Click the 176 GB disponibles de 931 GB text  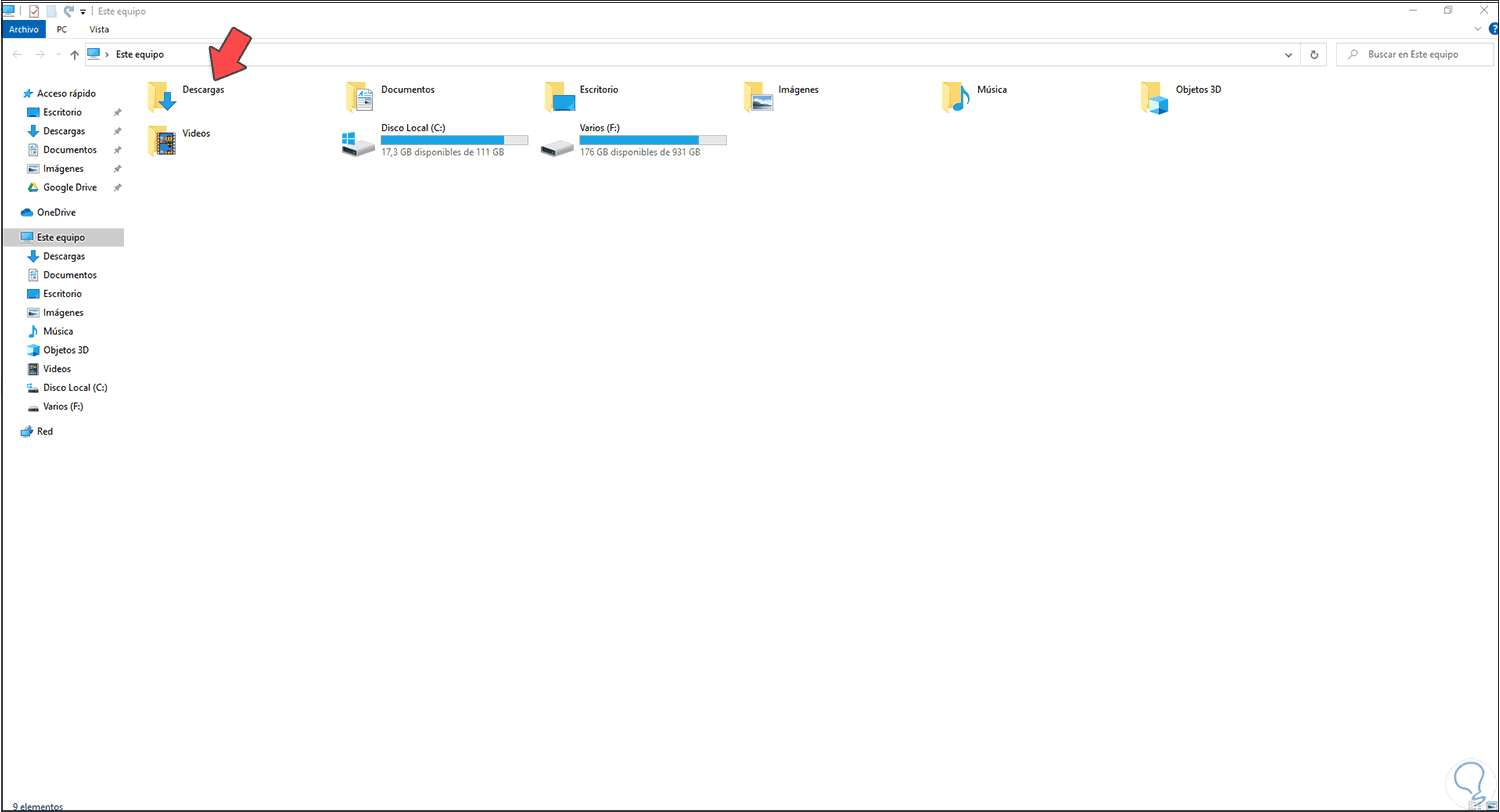click(640, 153)
